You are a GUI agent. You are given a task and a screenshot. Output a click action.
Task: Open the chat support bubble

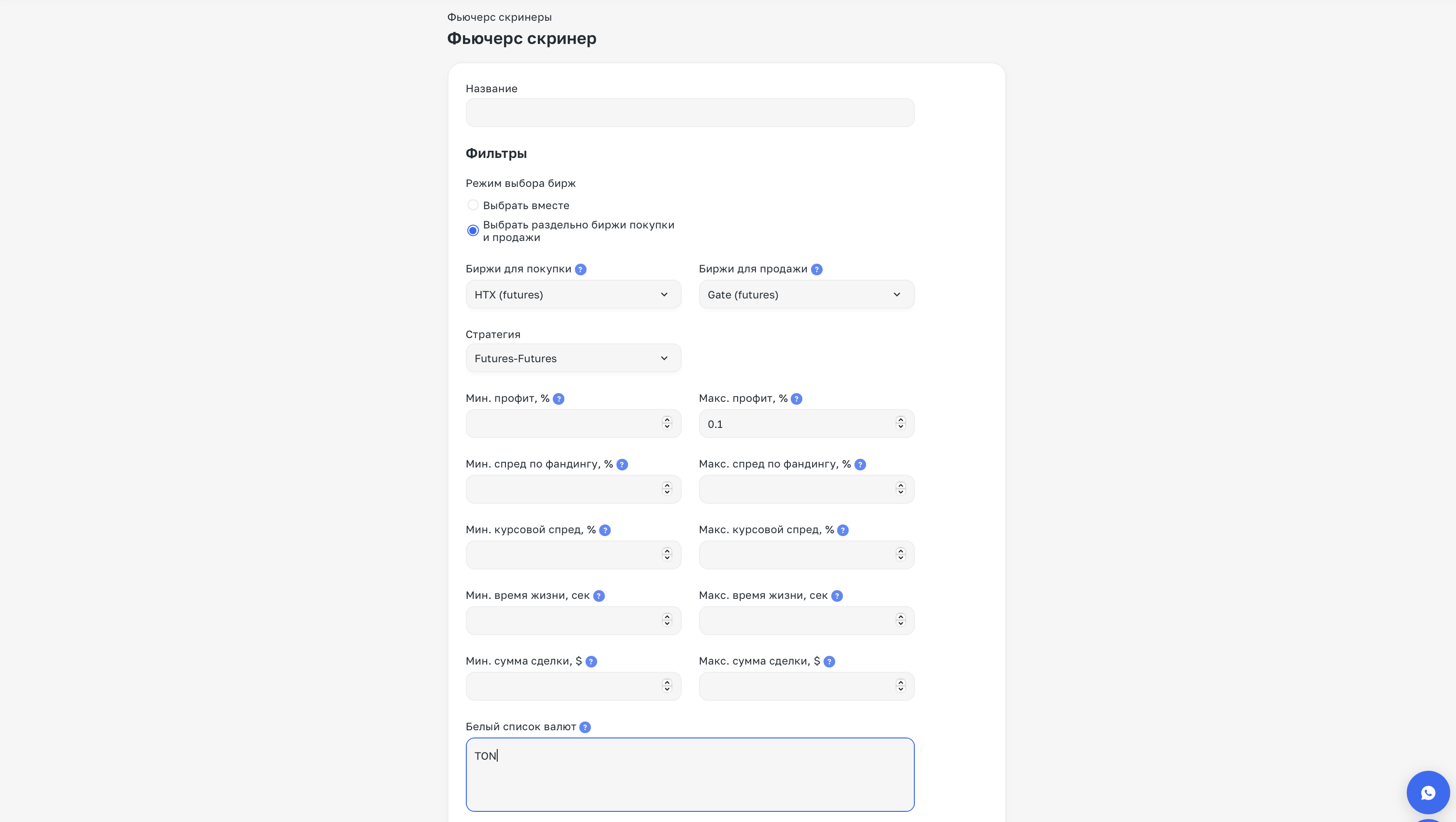[1428, 793]
